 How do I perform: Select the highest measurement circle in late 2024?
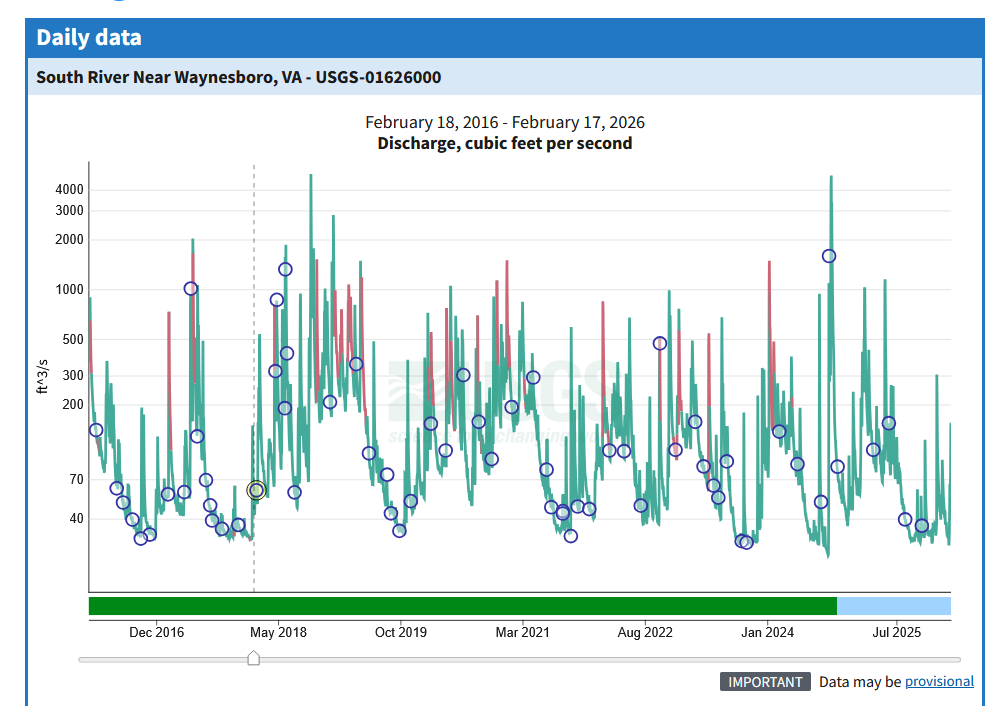(829, 256)
